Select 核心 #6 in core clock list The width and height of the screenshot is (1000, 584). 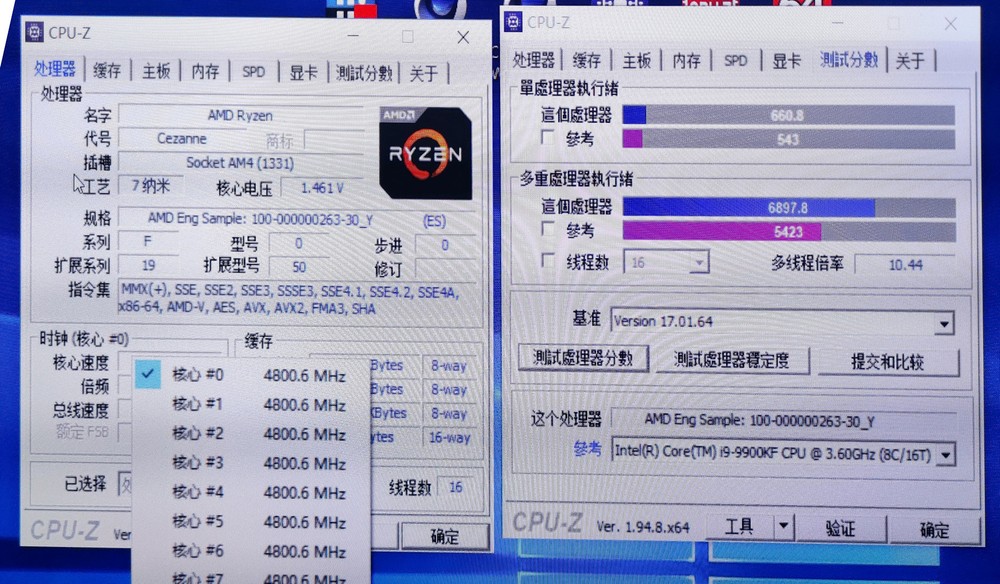(251, 551)
